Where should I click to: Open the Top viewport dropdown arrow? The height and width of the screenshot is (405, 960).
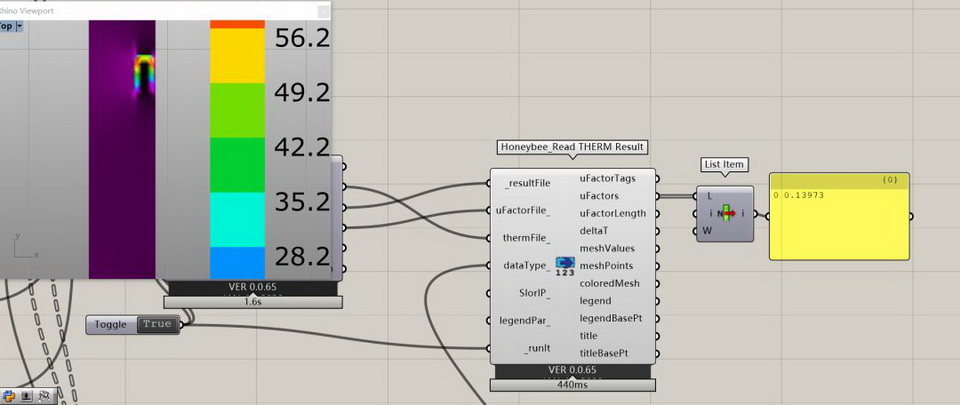click(19, 26)
